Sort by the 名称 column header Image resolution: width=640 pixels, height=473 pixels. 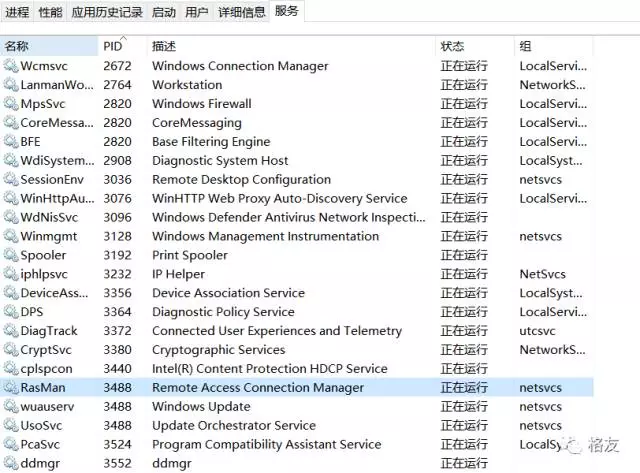(x=49, y=46)
